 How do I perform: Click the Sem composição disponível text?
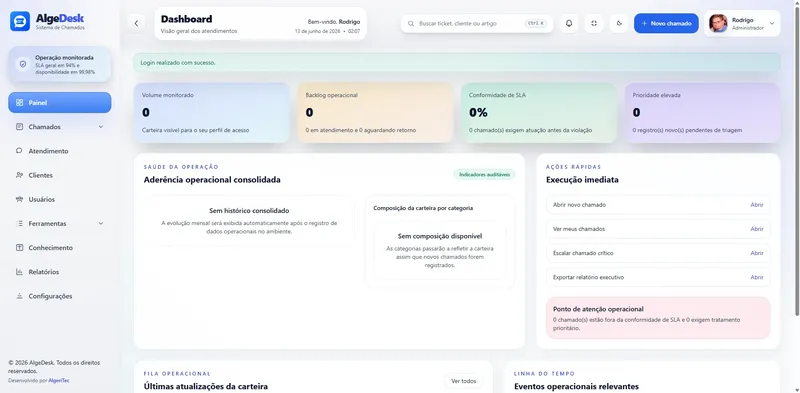440,236
